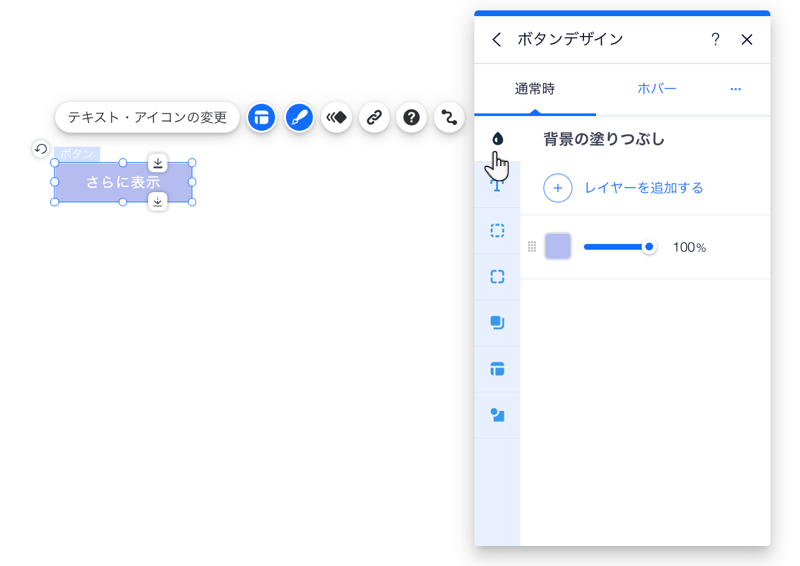Click the 100% opacity value
Screen dimensions: 800x566
tap(689, 248)
